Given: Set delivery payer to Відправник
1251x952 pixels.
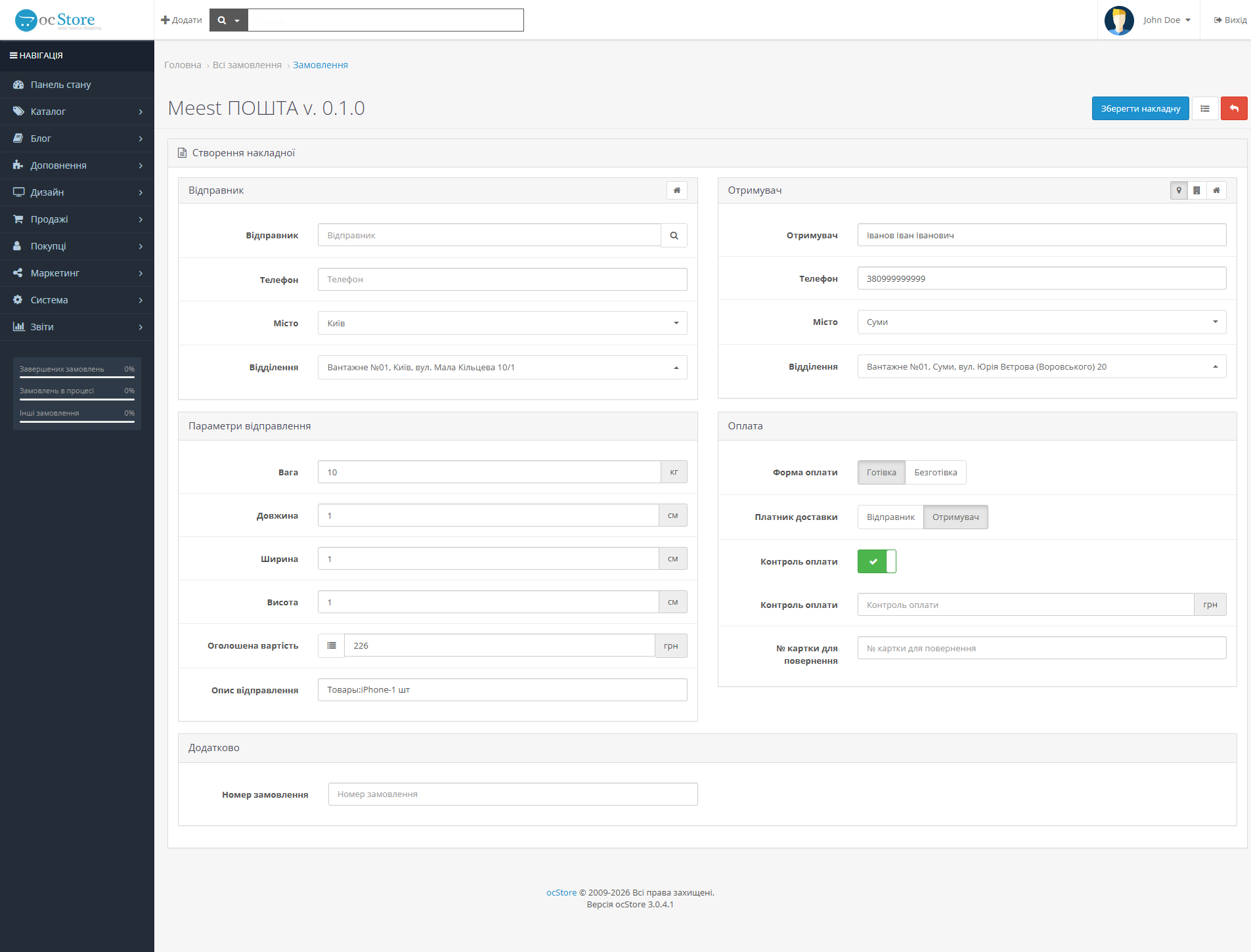Looking at the screenshot, I should click(890, 517).
